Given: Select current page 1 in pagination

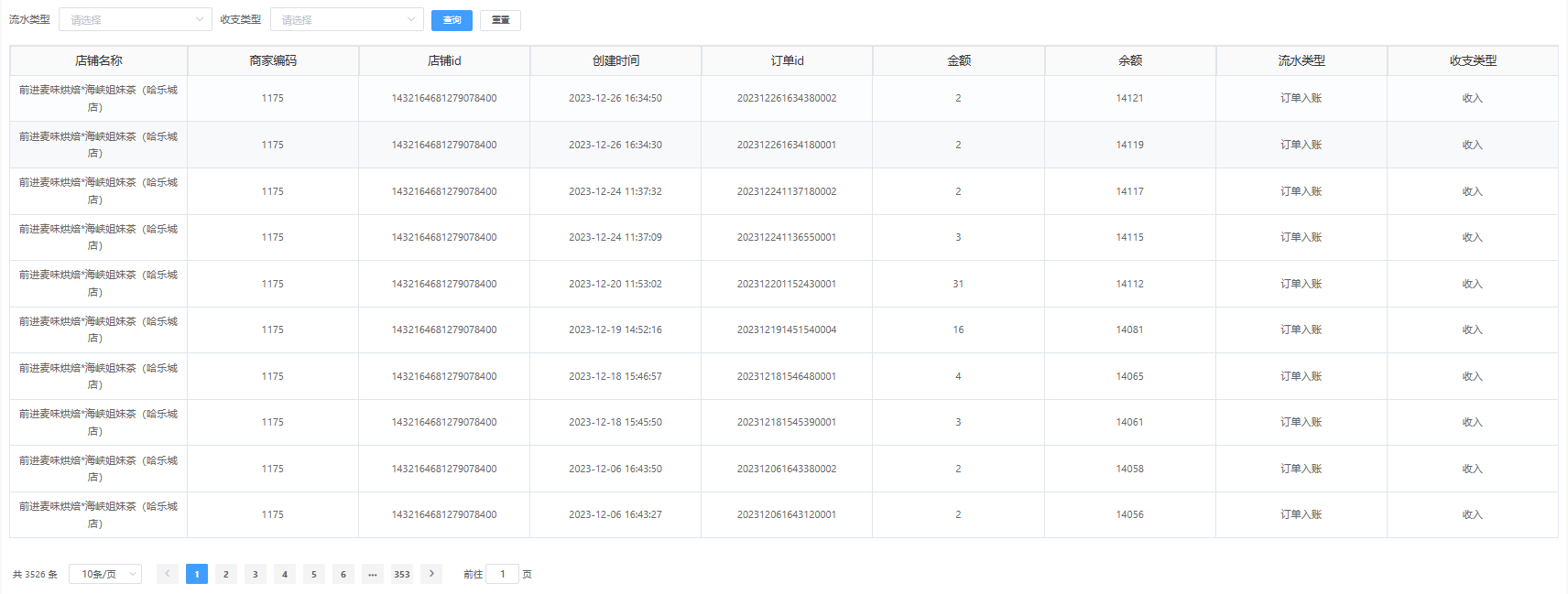Looking at the screenshot, I should [x=197, y=574].
